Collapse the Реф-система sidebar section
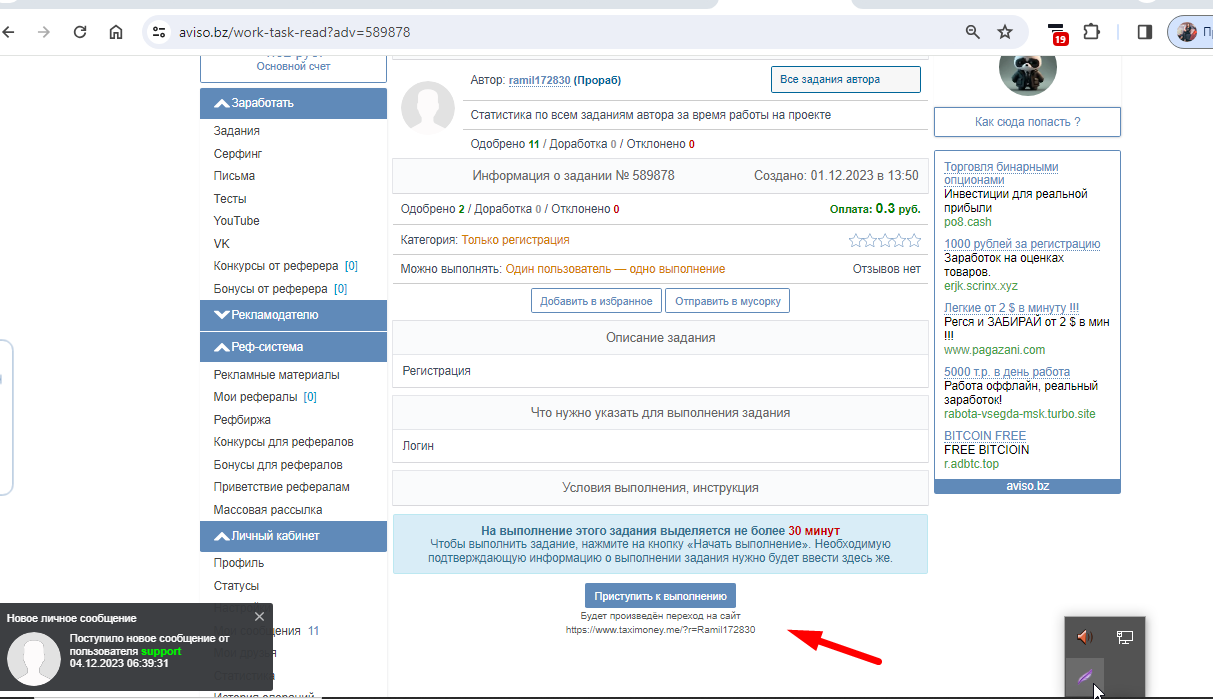Image resolution: width=1213 pixels, height=699 pixels. [293, 347]
